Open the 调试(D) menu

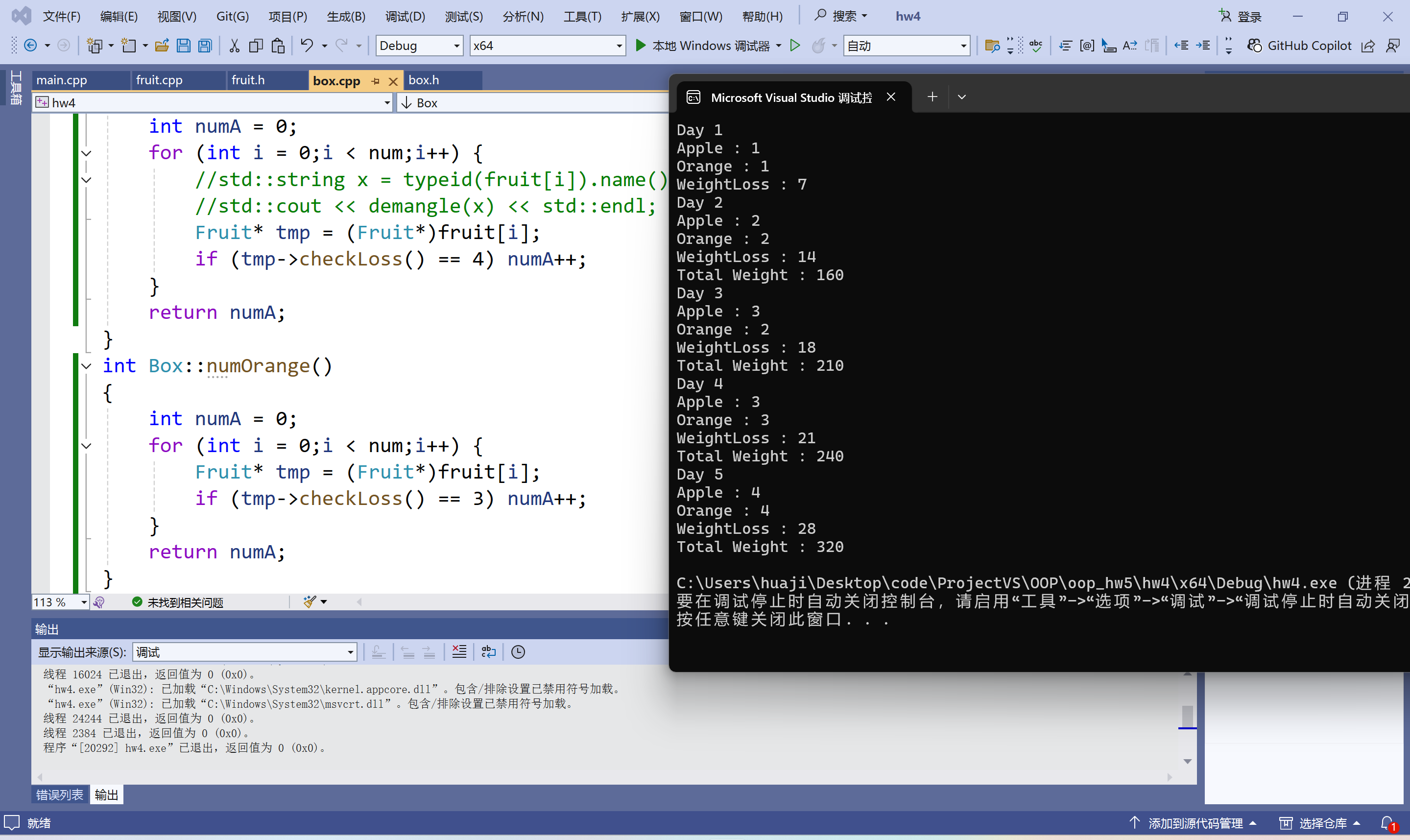[x=405, y=17]
